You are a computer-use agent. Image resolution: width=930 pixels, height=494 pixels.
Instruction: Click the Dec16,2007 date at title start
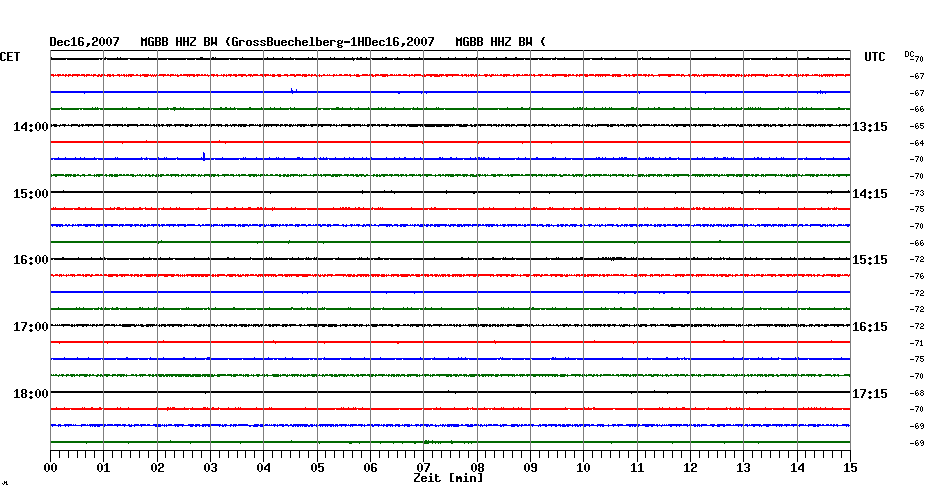(84, 42)
